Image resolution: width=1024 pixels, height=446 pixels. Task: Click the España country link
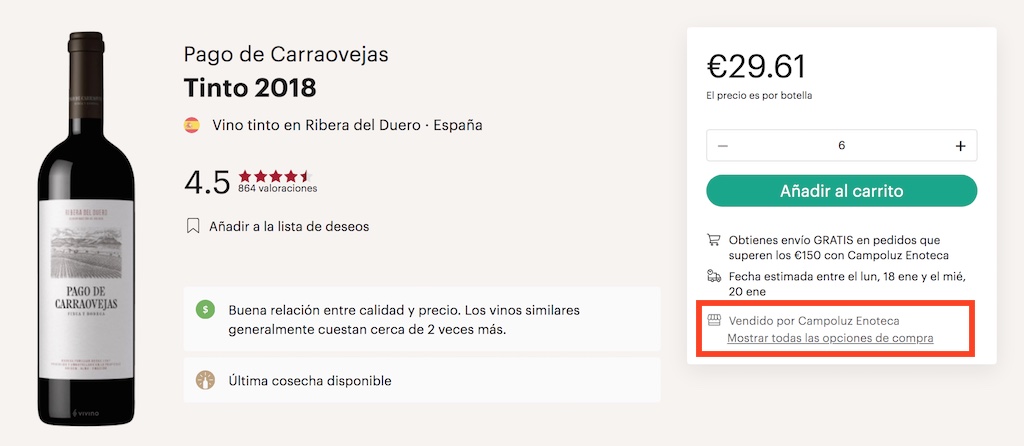click(x=458, y=125)
